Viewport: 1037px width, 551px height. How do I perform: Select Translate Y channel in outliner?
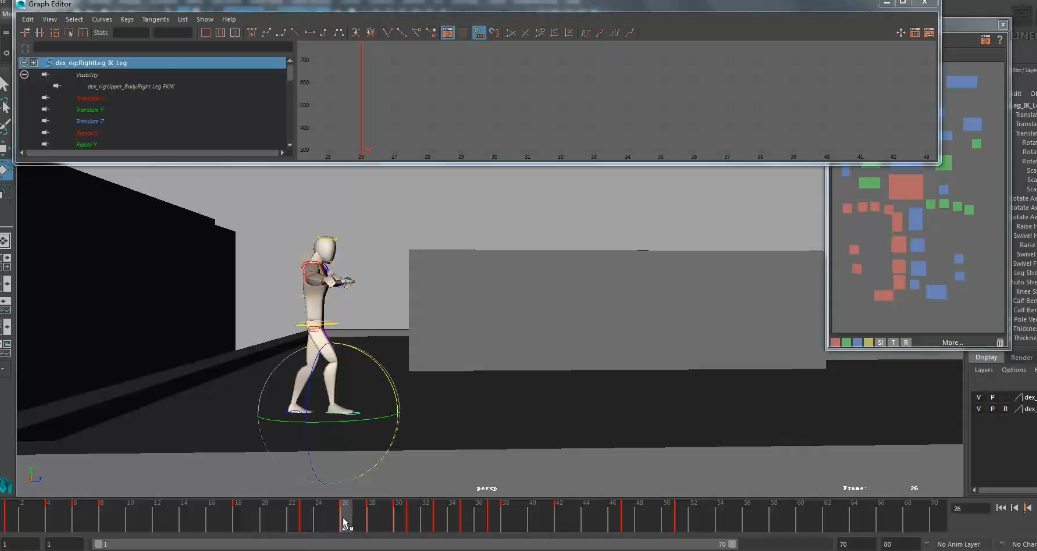coord(90,110)
